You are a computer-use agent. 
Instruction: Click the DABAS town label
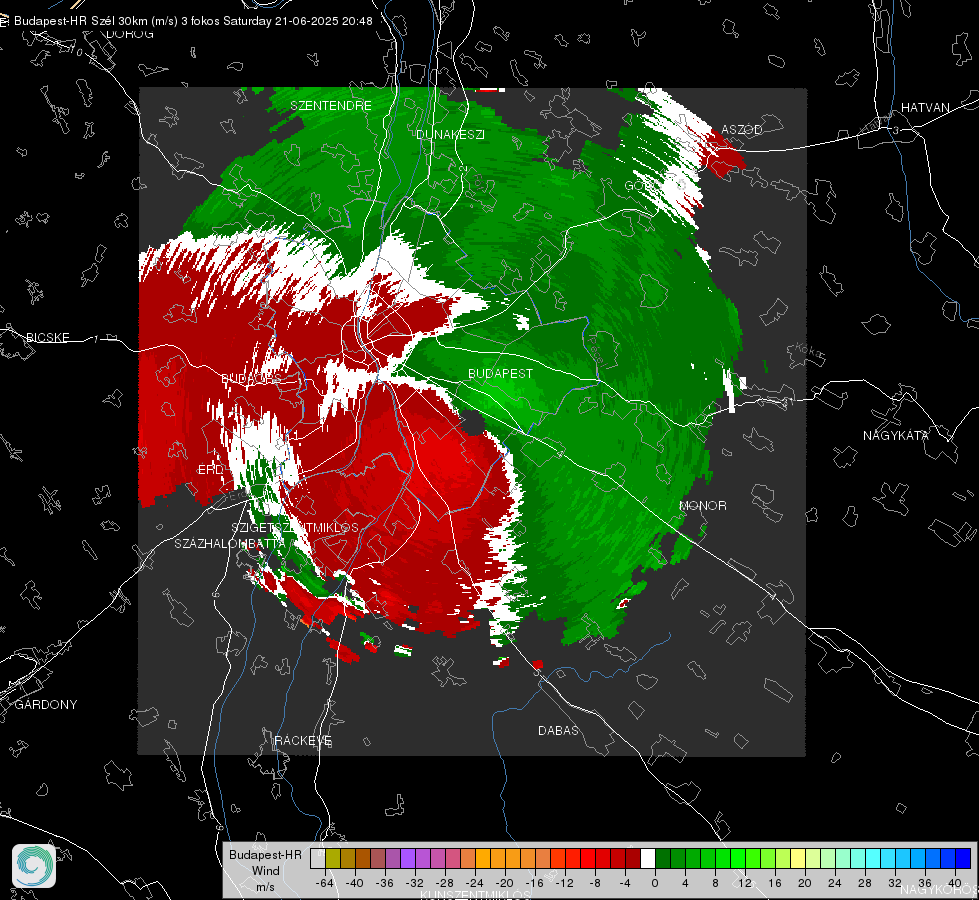[x=558, y=730]
